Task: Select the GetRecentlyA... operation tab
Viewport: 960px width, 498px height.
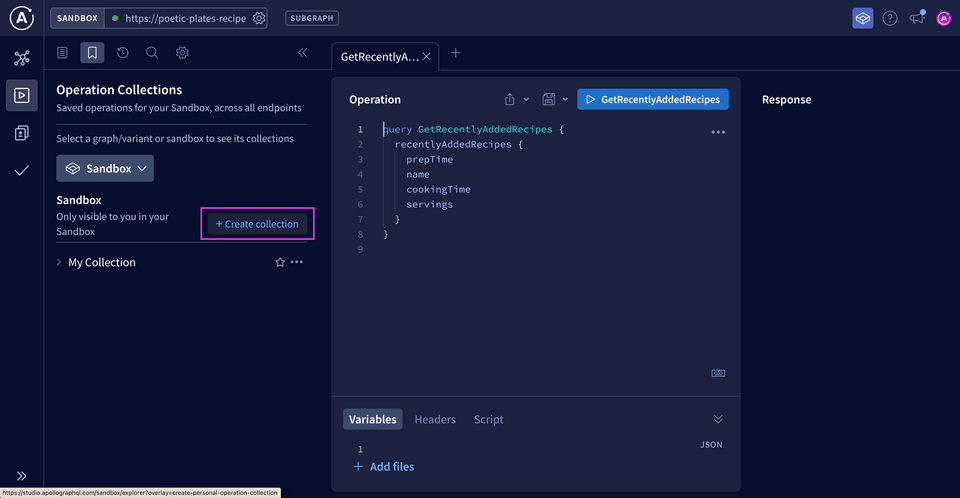Action: point(380,57)
